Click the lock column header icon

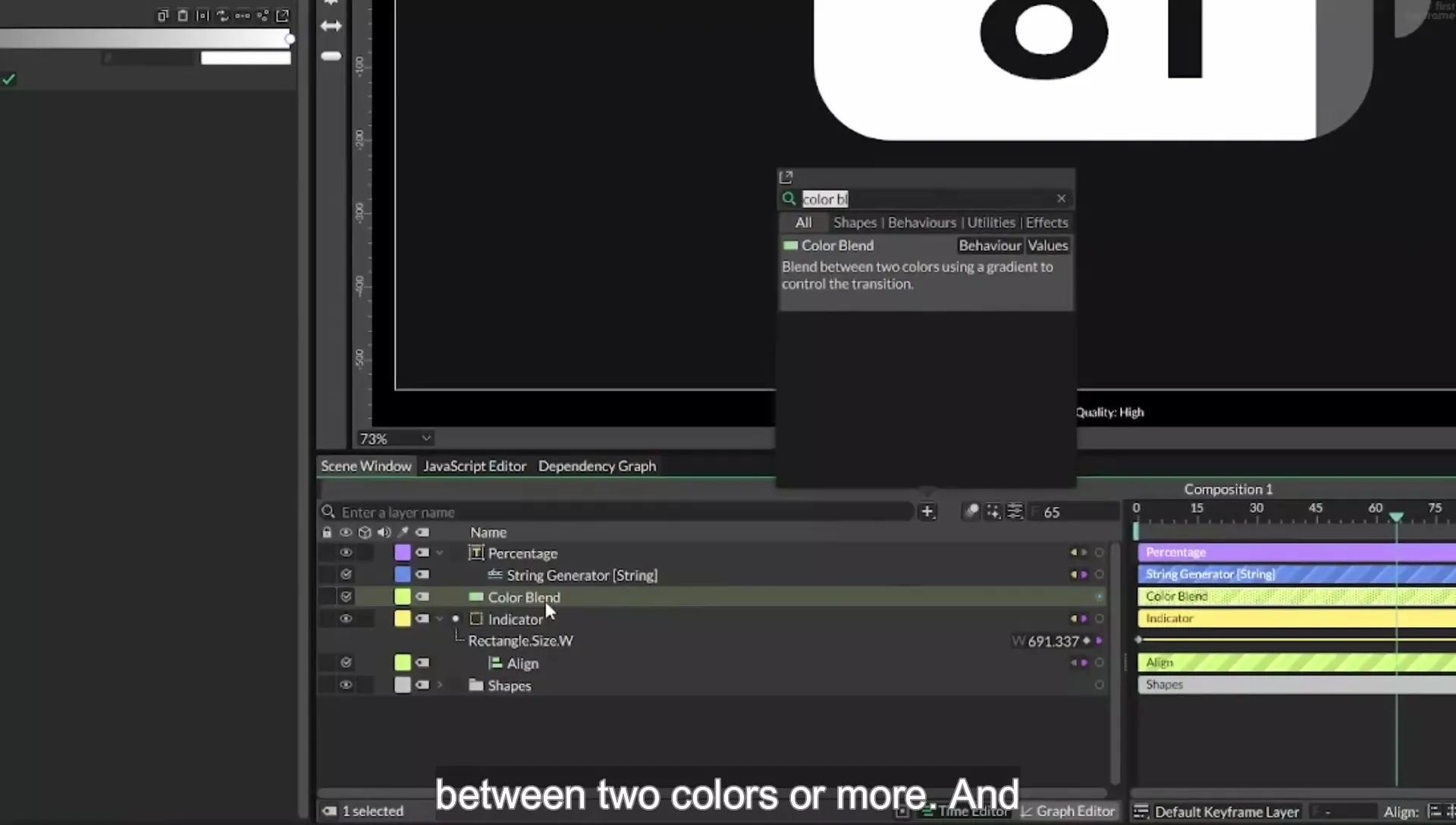327,532
